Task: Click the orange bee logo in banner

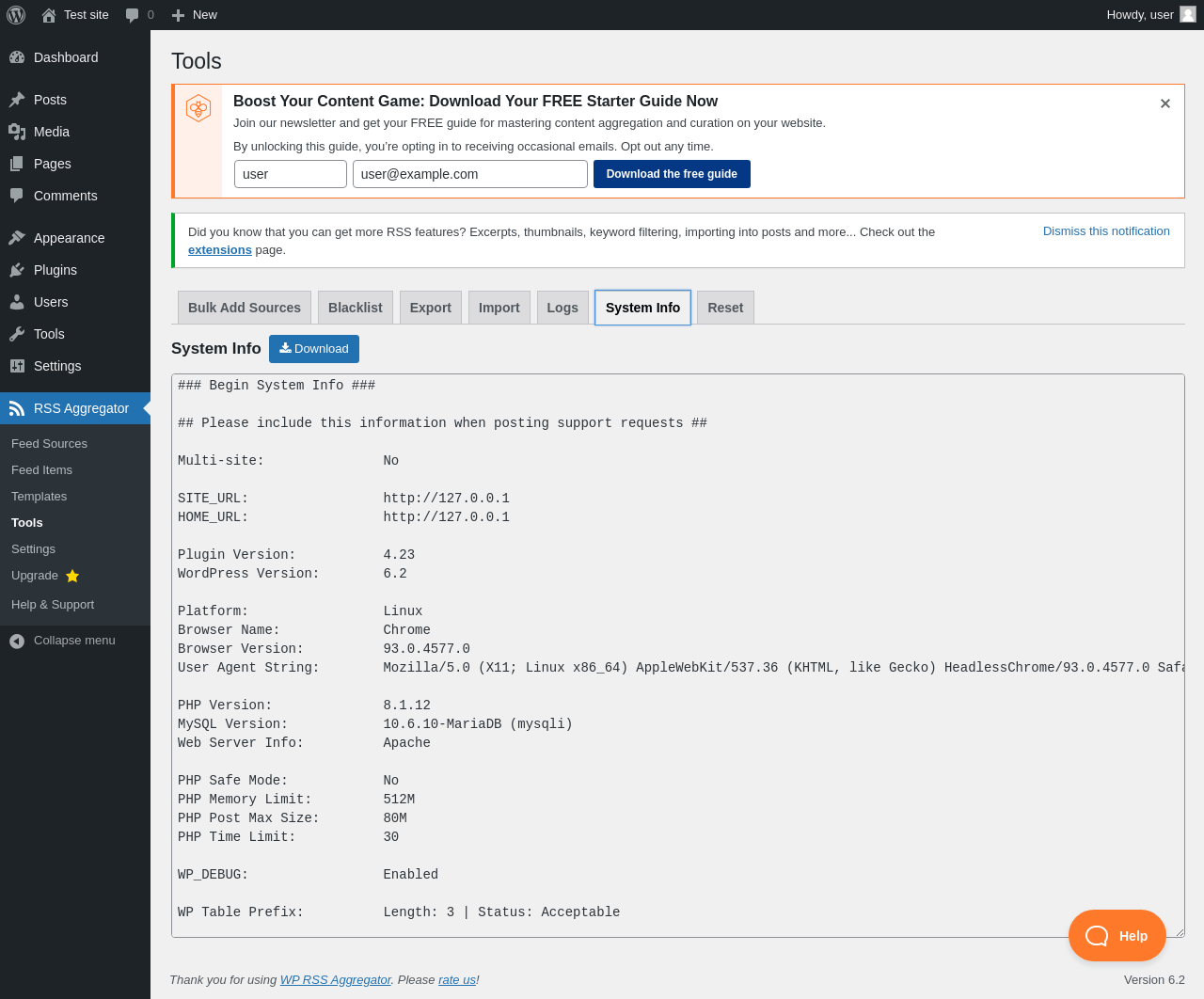Action: click(x=198, y=108)
